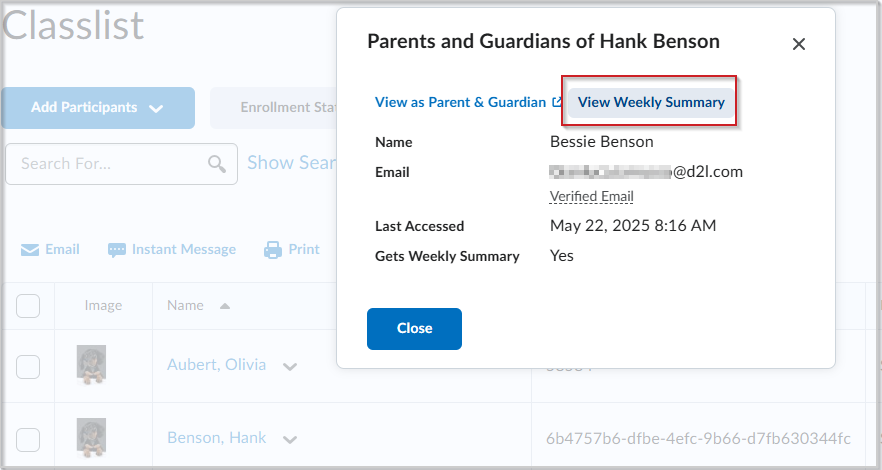The image size is (882, 470).
Task: Click the View Weekly Summary button
Action: coord(651,102)
